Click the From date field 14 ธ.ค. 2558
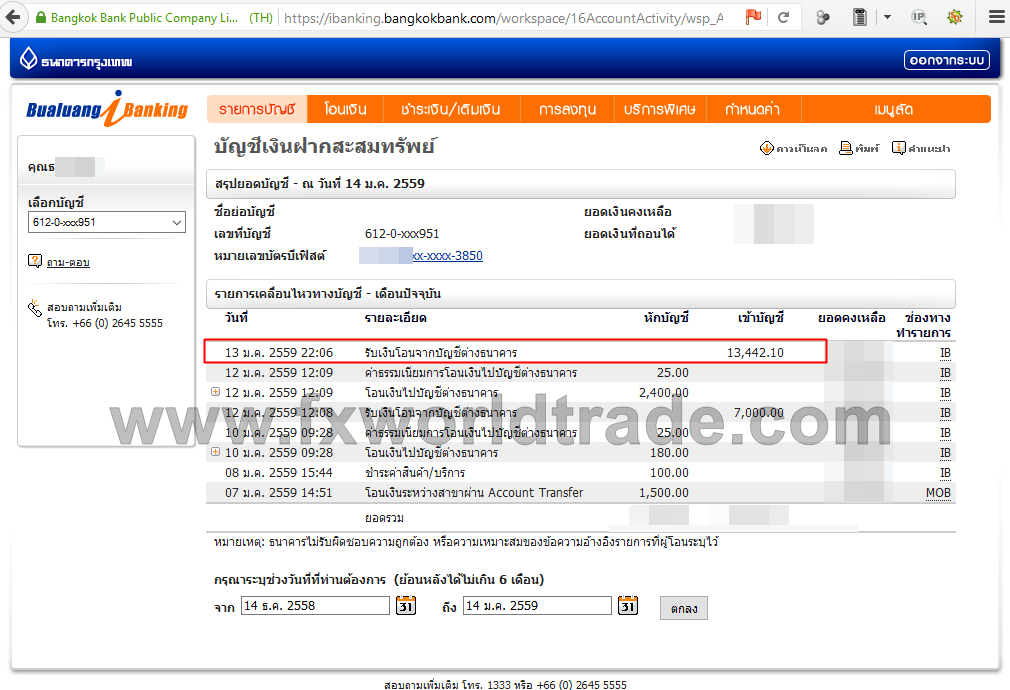The height and width of the screenshot is (690, 1010). 316,606
